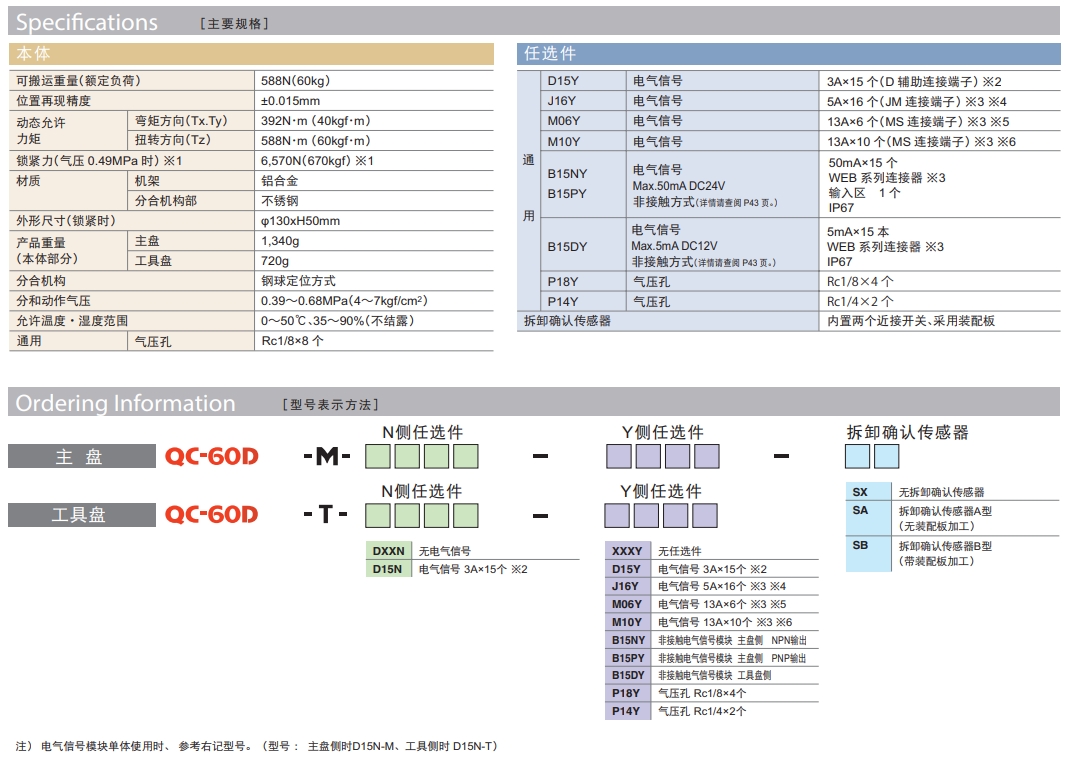Image resolution: width=1066 pixels, height=763 pixels.
Task: Click the red "QC-60D" beside 工具盘
Action: (212, 515)
